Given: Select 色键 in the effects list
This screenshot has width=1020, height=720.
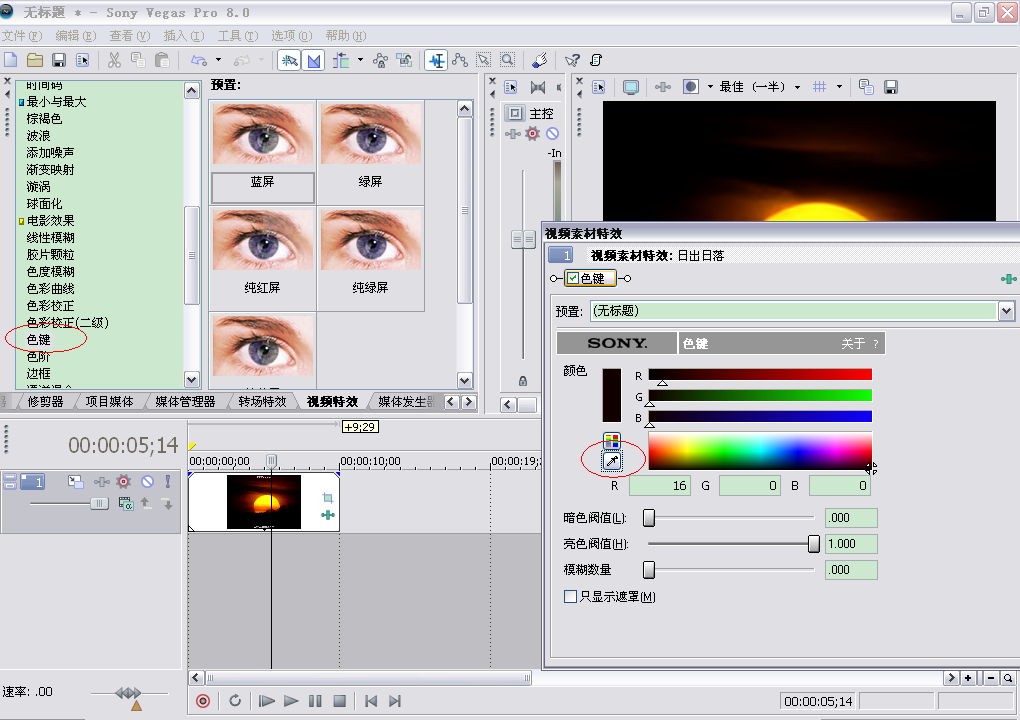Looking at the screenshot, I should pyautogui.click(x=38, y=340).
